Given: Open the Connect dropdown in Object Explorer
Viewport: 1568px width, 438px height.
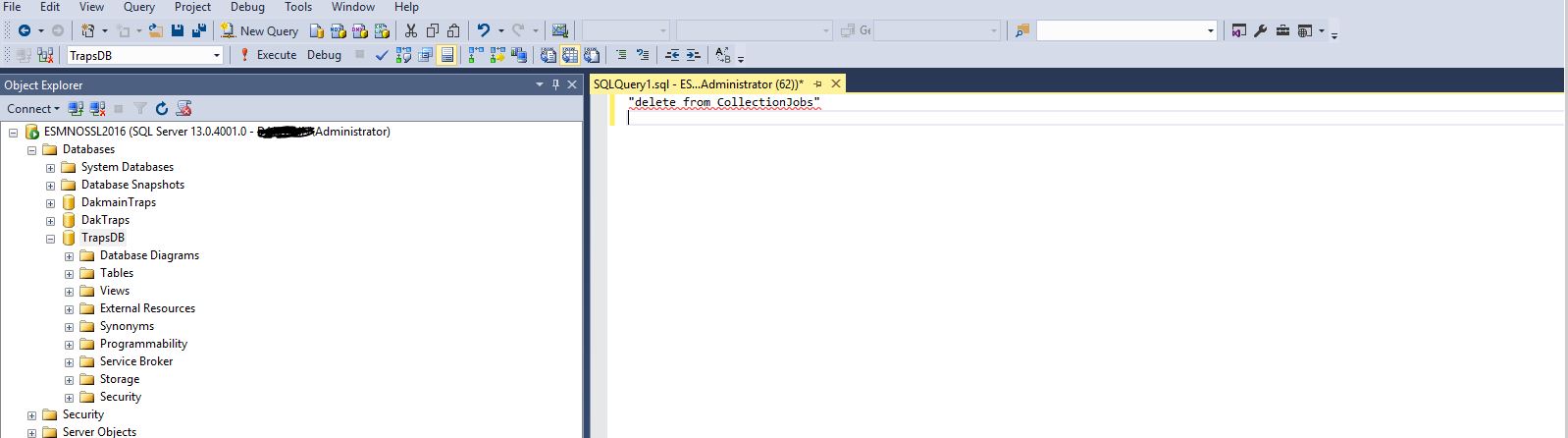Looking at the screenshot, I should click(x=33, y=108).
